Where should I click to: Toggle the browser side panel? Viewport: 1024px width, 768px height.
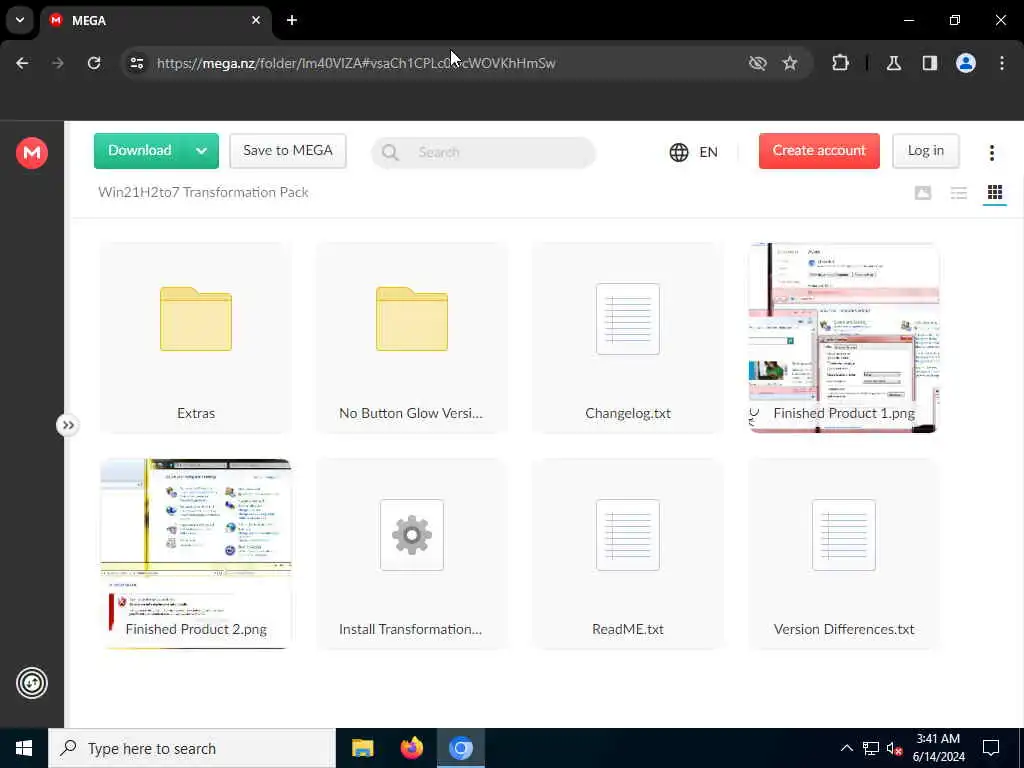point(930,63)
